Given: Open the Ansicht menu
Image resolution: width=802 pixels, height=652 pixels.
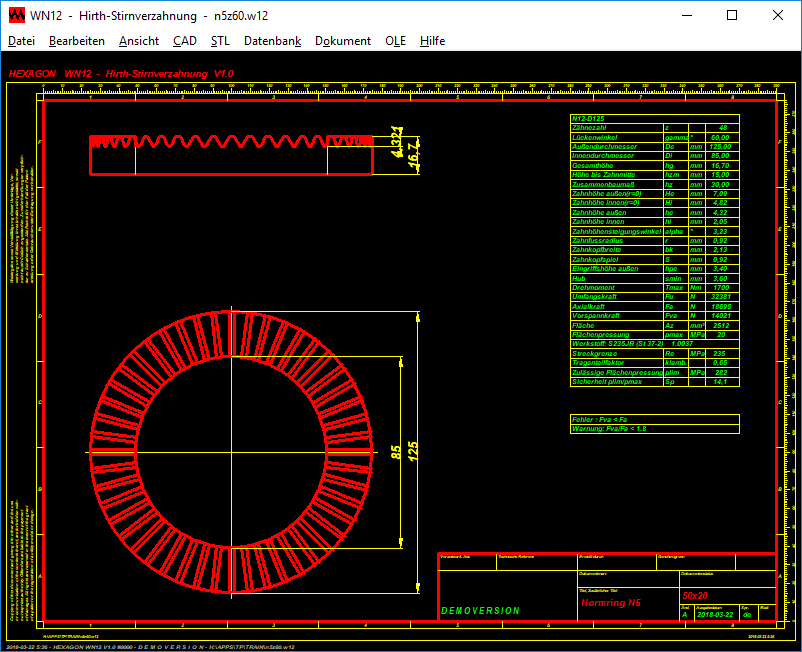Looking at the screenshot, I should [138, 41].
